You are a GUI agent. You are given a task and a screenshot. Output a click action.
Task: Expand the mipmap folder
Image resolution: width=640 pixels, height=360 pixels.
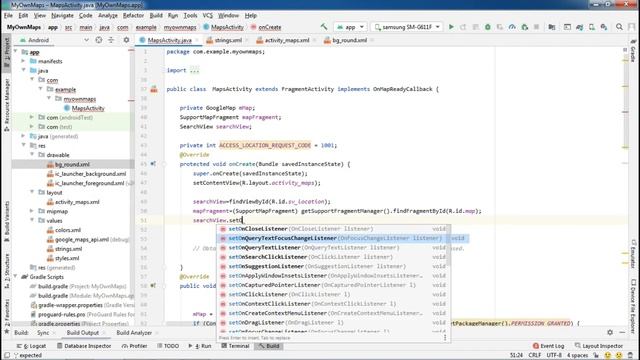32,211
